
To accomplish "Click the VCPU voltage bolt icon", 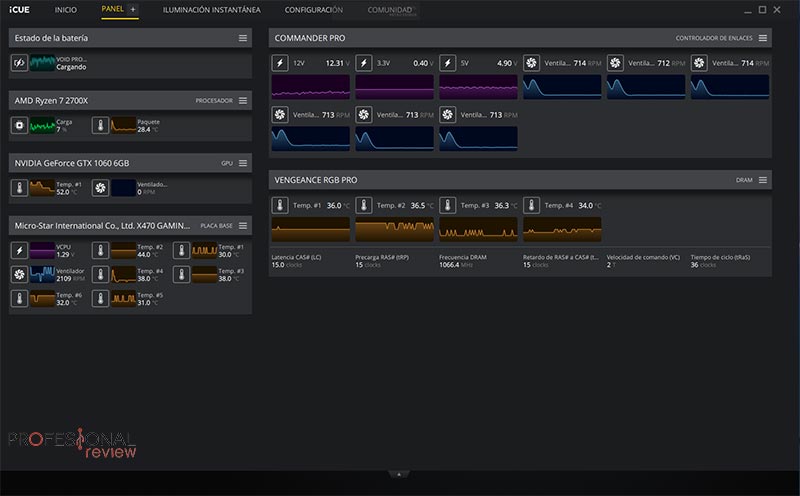I will (x=19, y=250).
